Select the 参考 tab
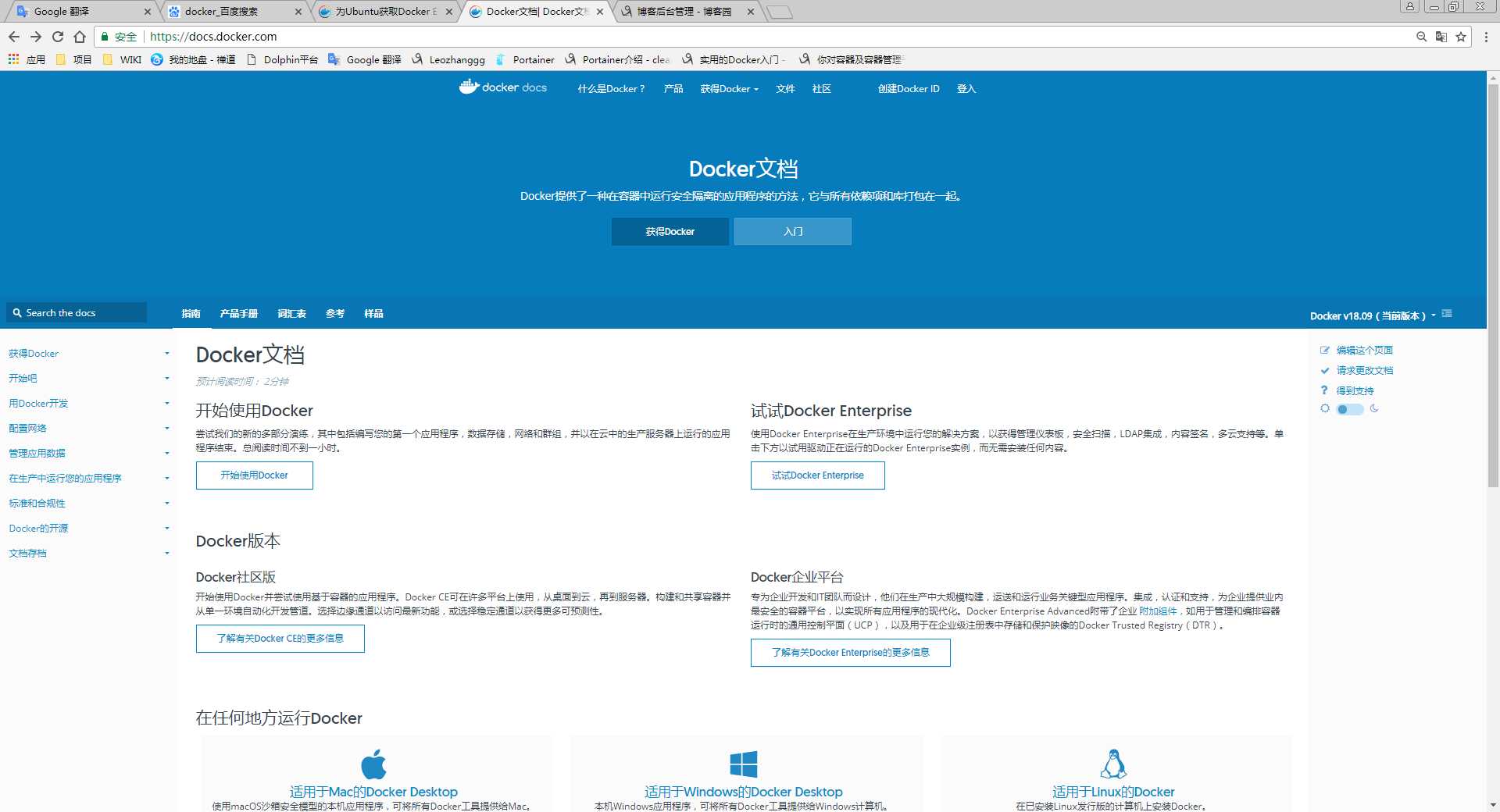1500x812 pixels. (x=335, y=314)
